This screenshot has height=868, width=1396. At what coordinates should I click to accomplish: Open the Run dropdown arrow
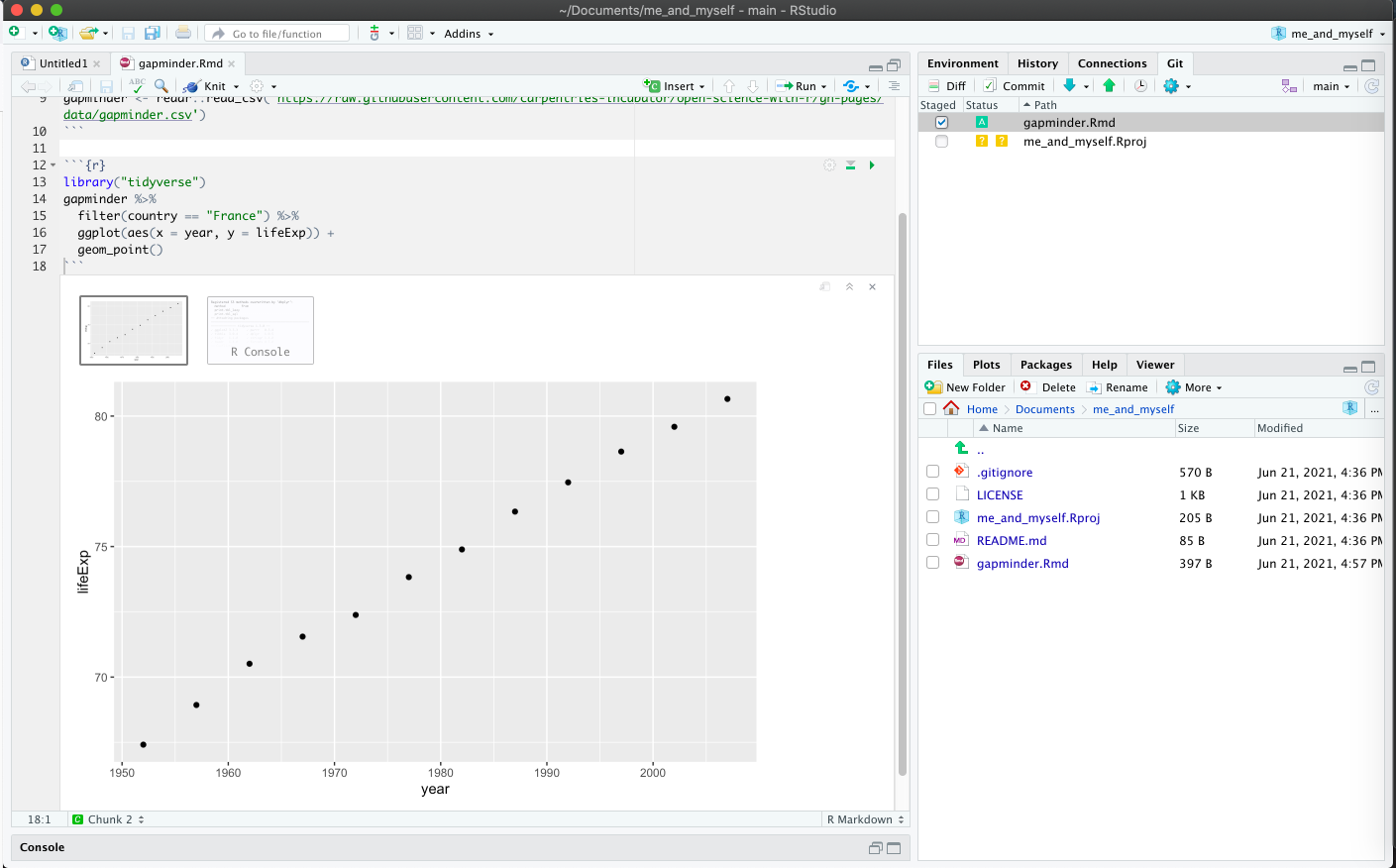[x=823, y=87]
